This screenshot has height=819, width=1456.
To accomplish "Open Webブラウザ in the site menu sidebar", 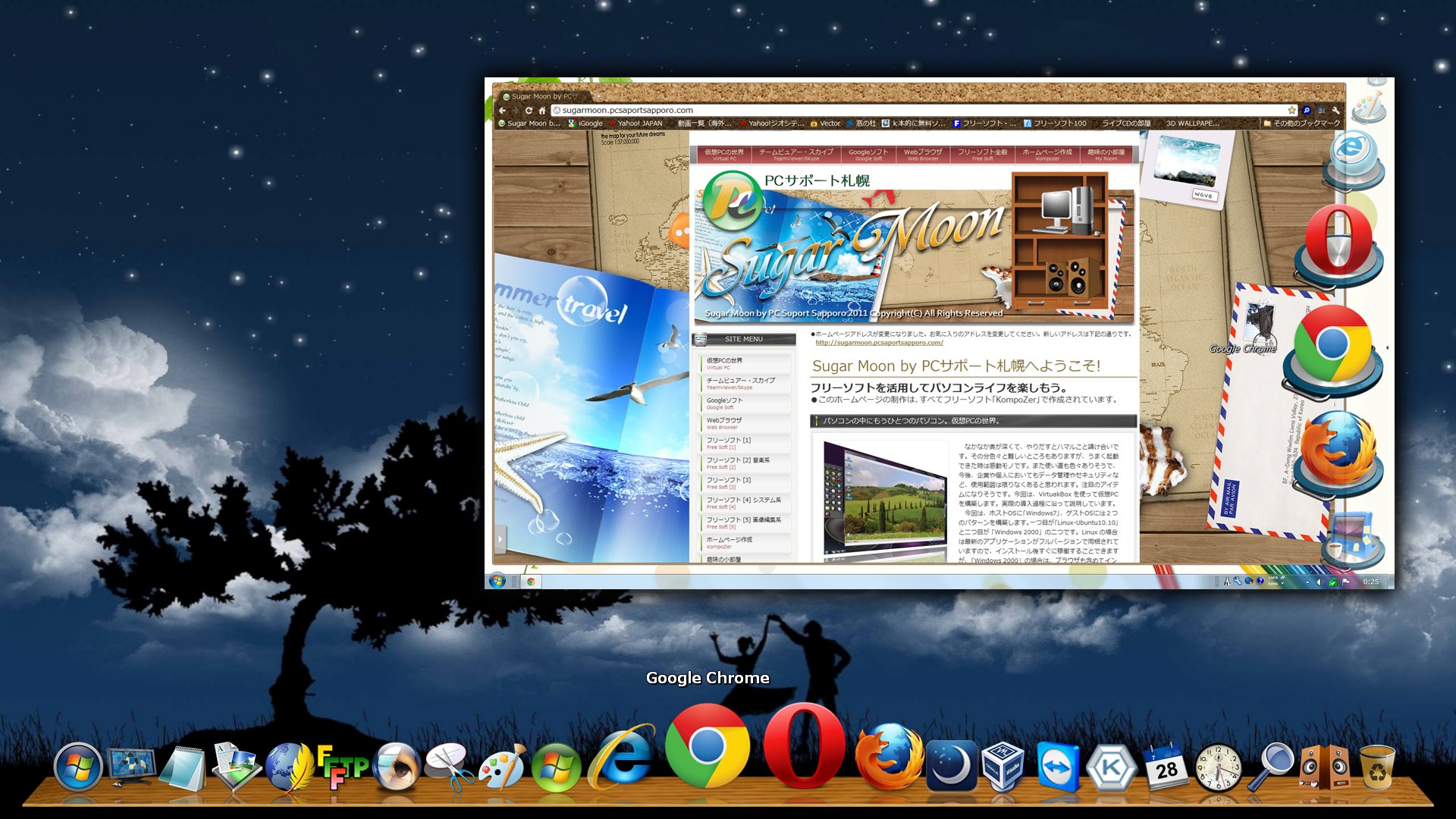I will pos(745,423).
